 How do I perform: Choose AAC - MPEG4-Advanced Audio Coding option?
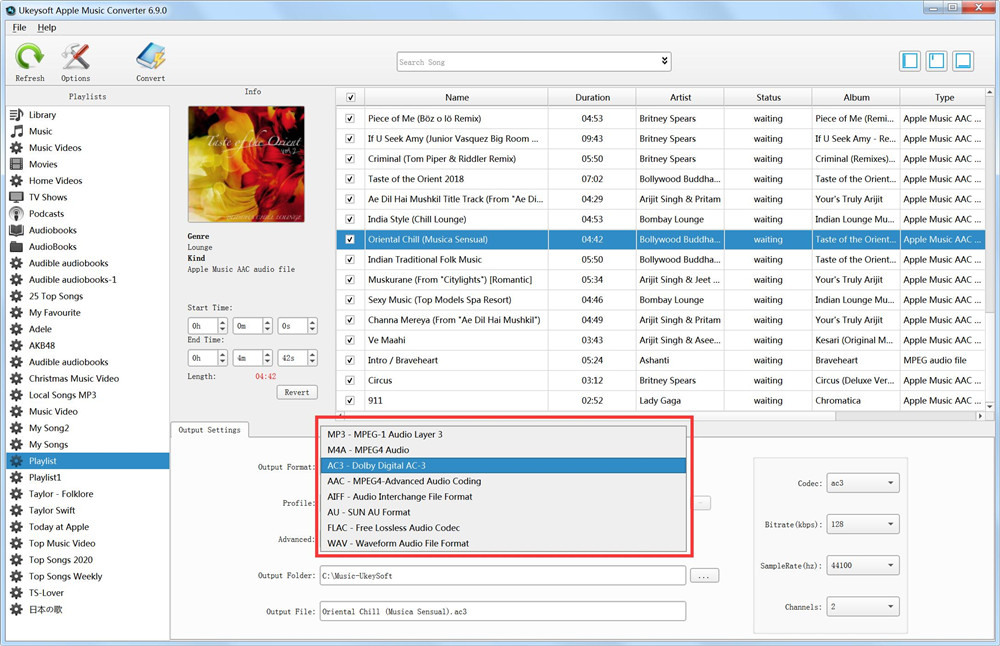[503, 481]
